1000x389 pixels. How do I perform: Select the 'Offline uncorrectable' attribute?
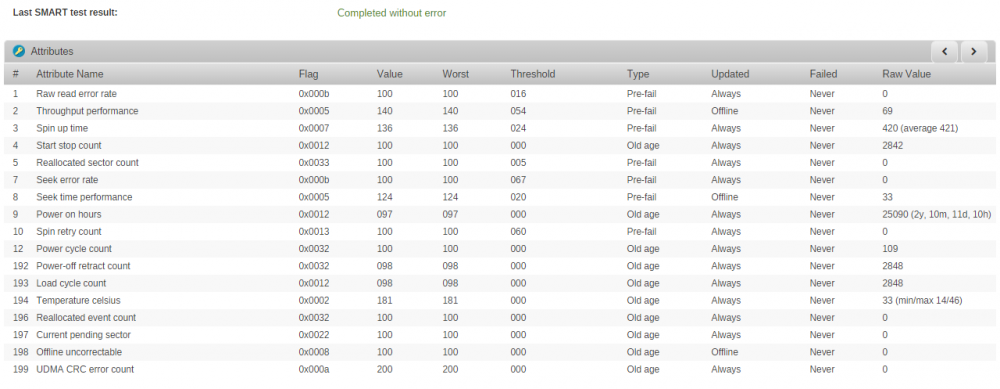[x=79, y=352]
